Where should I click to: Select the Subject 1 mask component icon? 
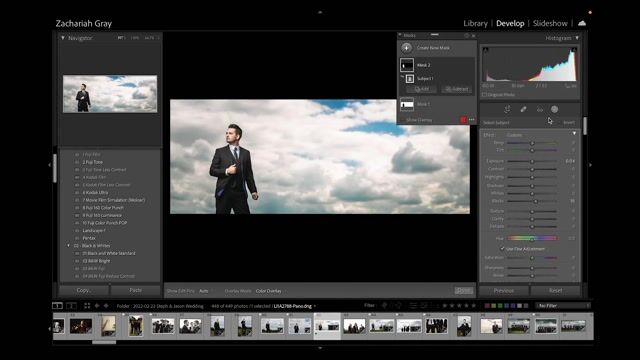click(x=410, y=78)
